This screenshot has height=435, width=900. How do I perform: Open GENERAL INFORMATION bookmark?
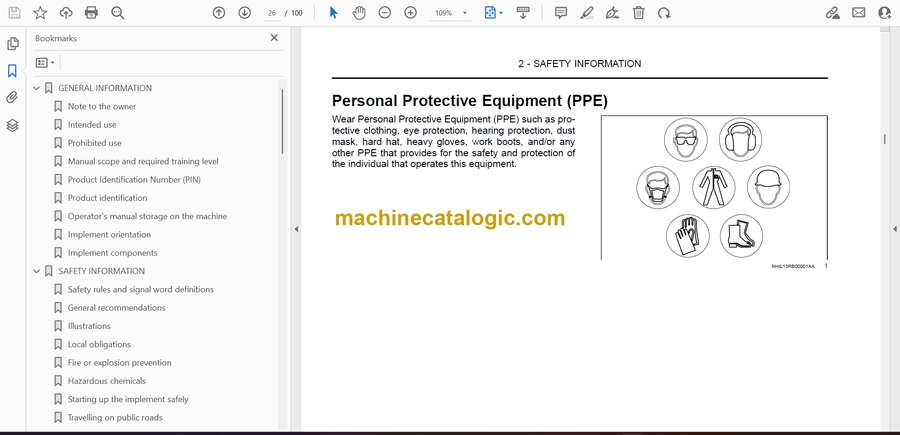pyautogui.click(x=105, y=88)
